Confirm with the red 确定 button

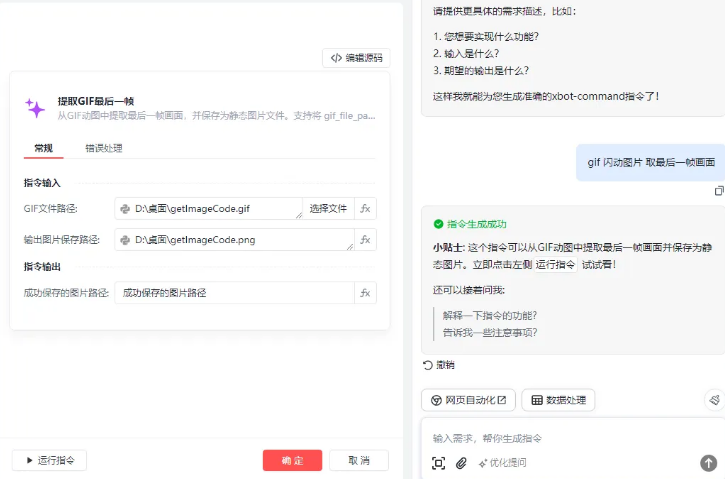(292, 461)
